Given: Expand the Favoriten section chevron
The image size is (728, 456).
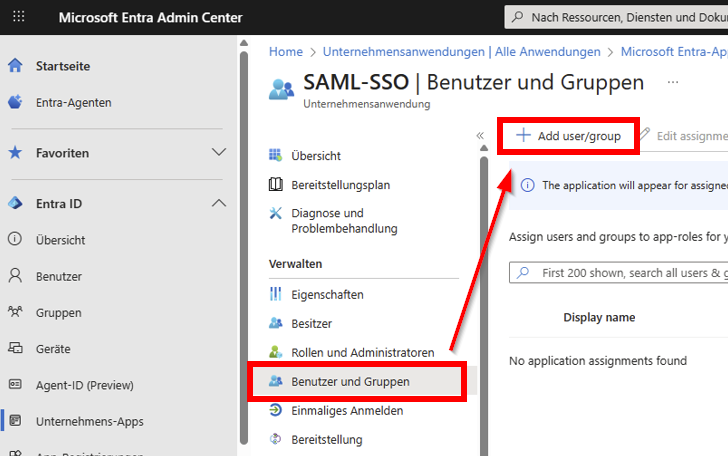Looking at the screenshot, I should [219, 153].
